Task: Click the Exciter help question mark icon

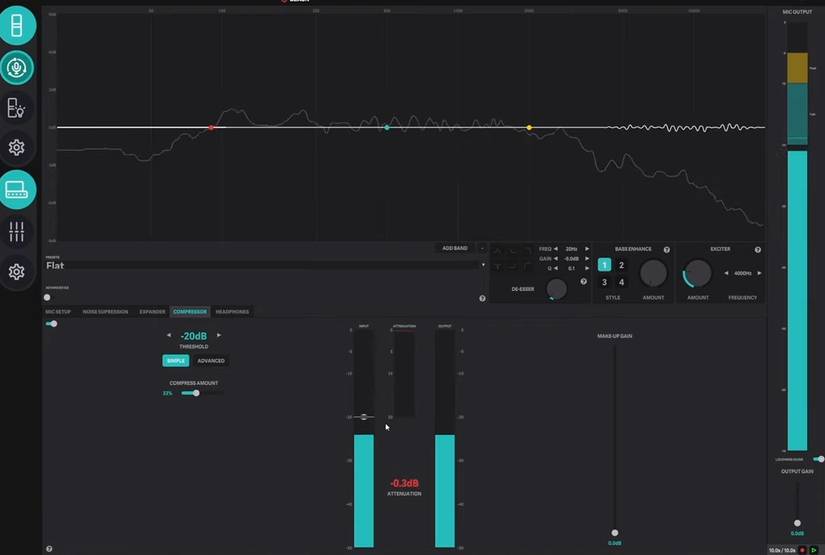Action: click(757, 249)
